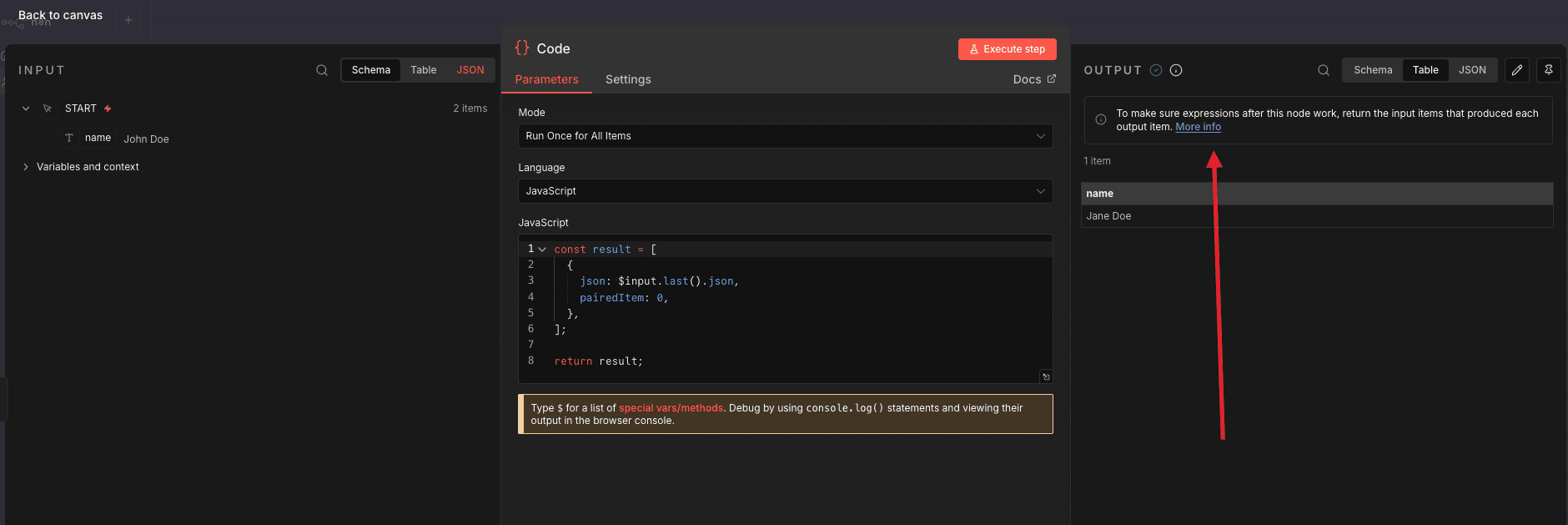
Task: Pin the output data with the pin icon
Action: (1549, 70)
